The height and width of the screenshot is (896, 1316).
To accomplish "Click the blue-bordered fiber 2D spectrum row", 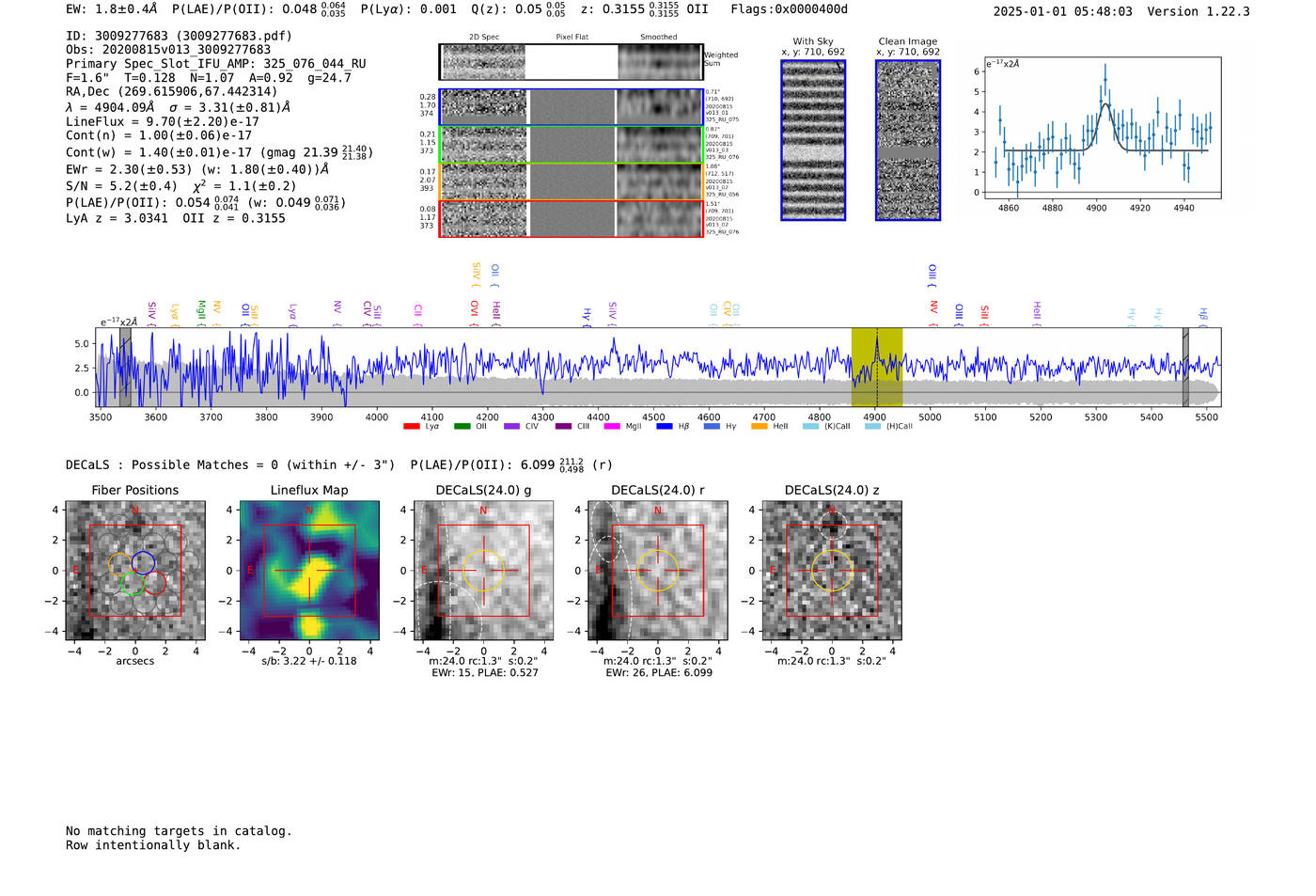I will tap(572, 107).
